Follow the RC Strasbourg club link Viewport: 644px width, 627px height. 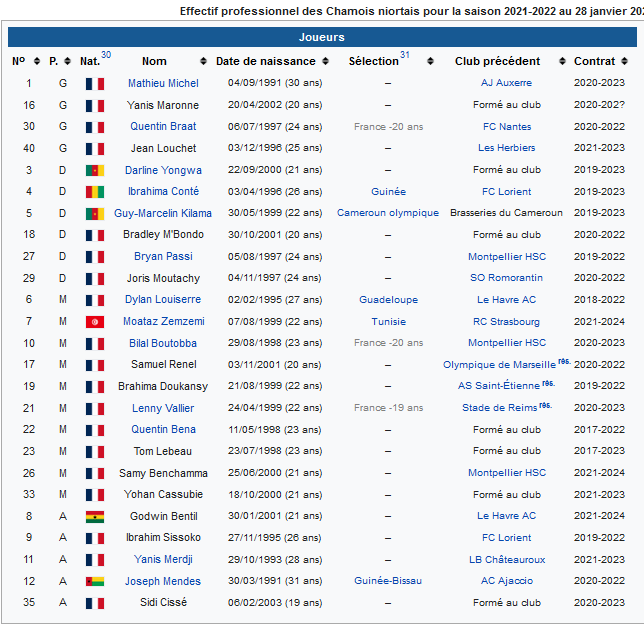coord(506,322)
